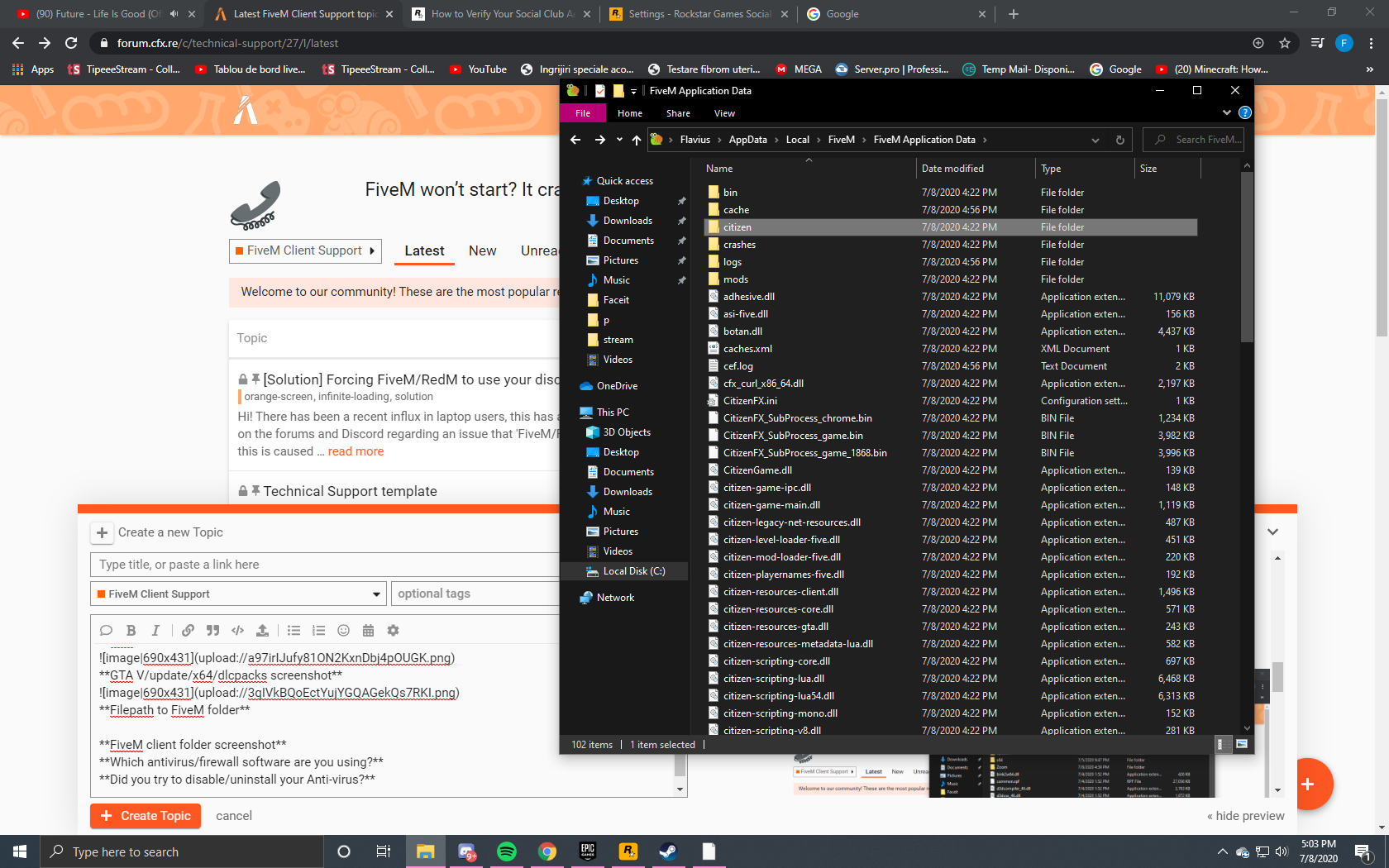This screenshot has width=1389, height=868.
Task: Open the Windows Start menu
Action: pyautogui.click(x=20, y=851)
